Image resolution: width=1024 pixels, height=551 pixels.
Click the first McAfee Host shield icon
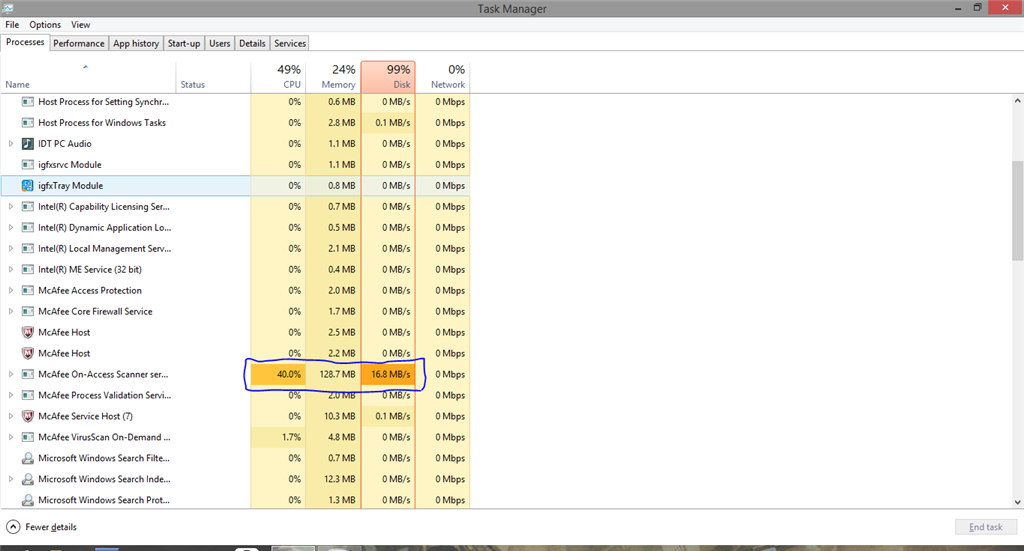[27, 332]
